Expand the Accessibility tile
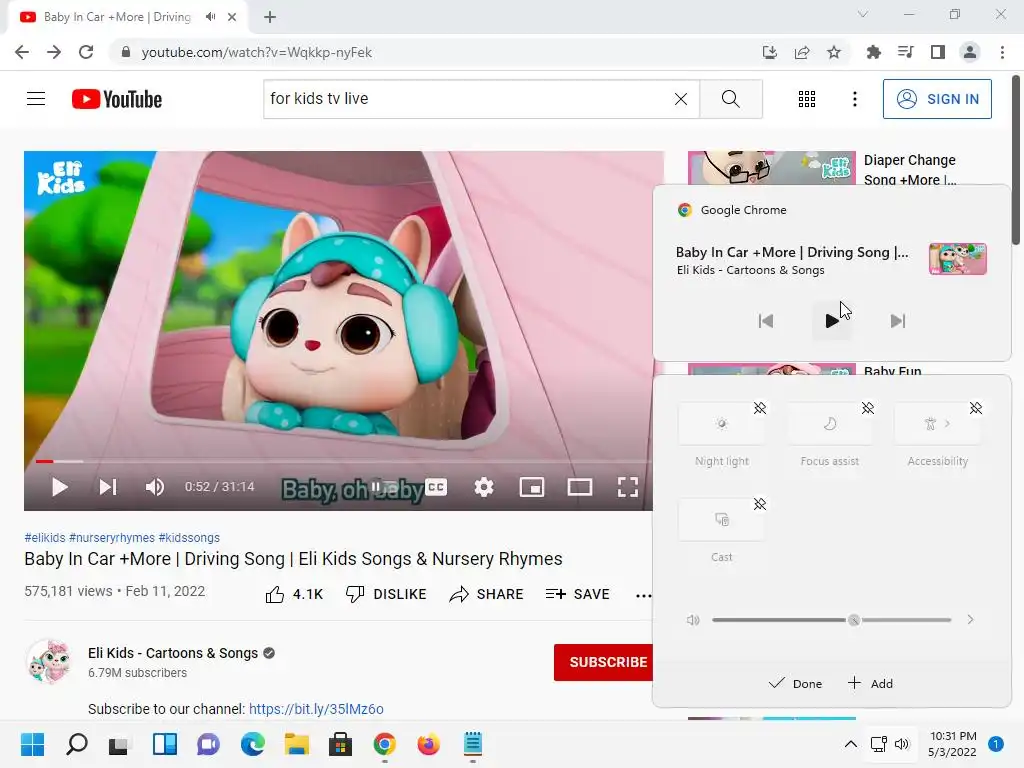Image resolution: width=1024 pixels, height=768 pixels. coord(938,424)
